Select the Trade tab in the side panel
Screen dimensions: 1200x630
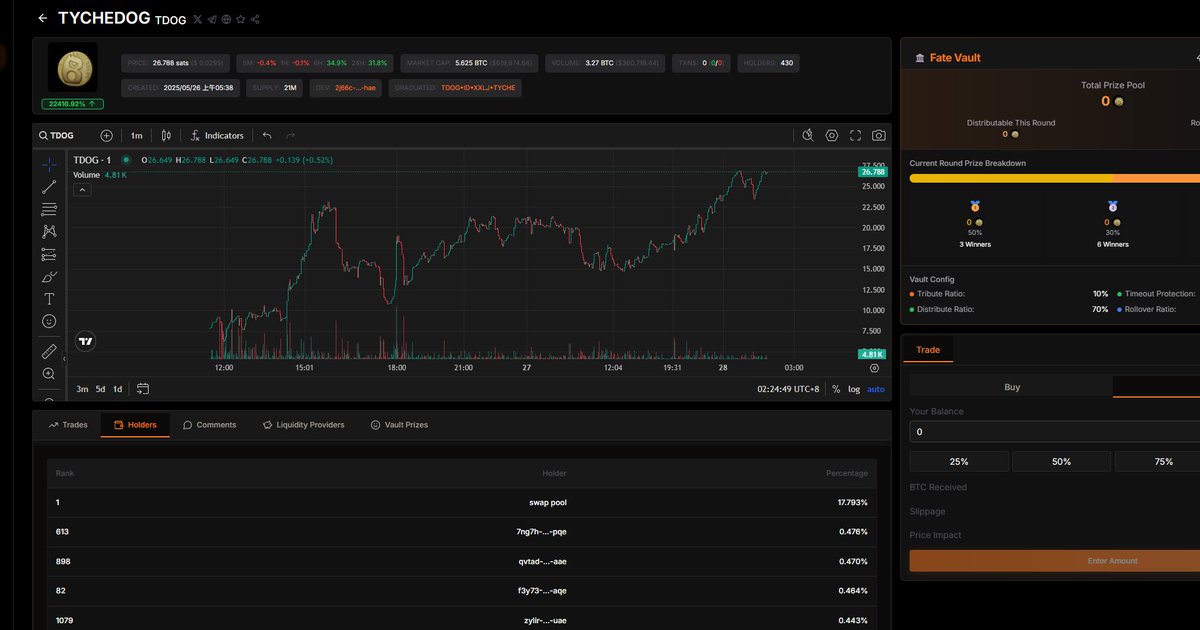[928, 350]
